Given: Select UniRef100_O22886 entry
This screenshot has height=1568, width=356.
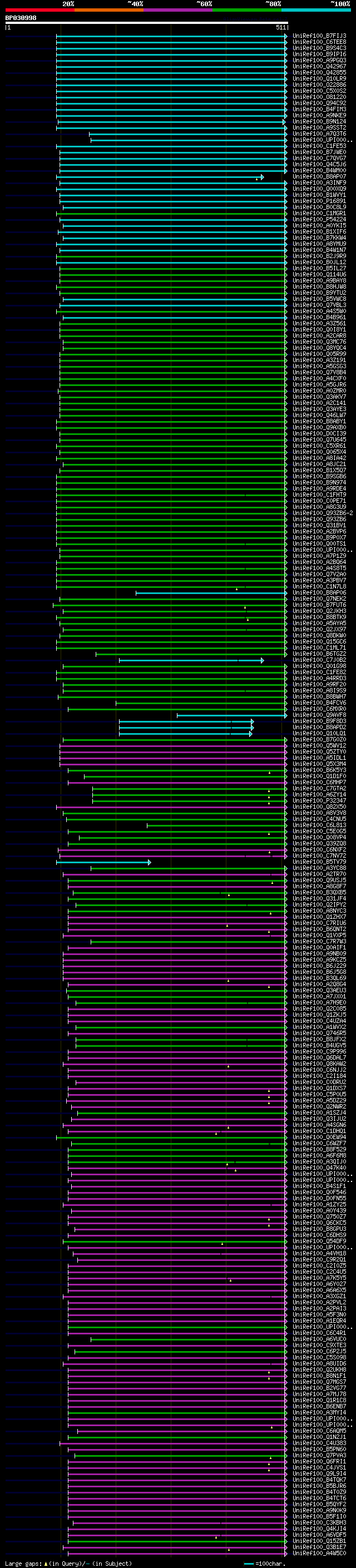Looking at the screenshot, I should click(x=319, y=85).
